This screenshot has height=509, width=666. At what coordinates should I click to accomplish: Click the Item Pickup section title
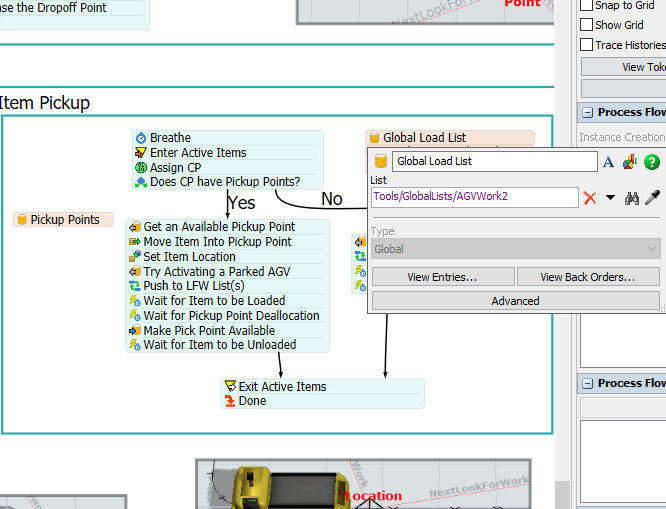click(44, 103)
